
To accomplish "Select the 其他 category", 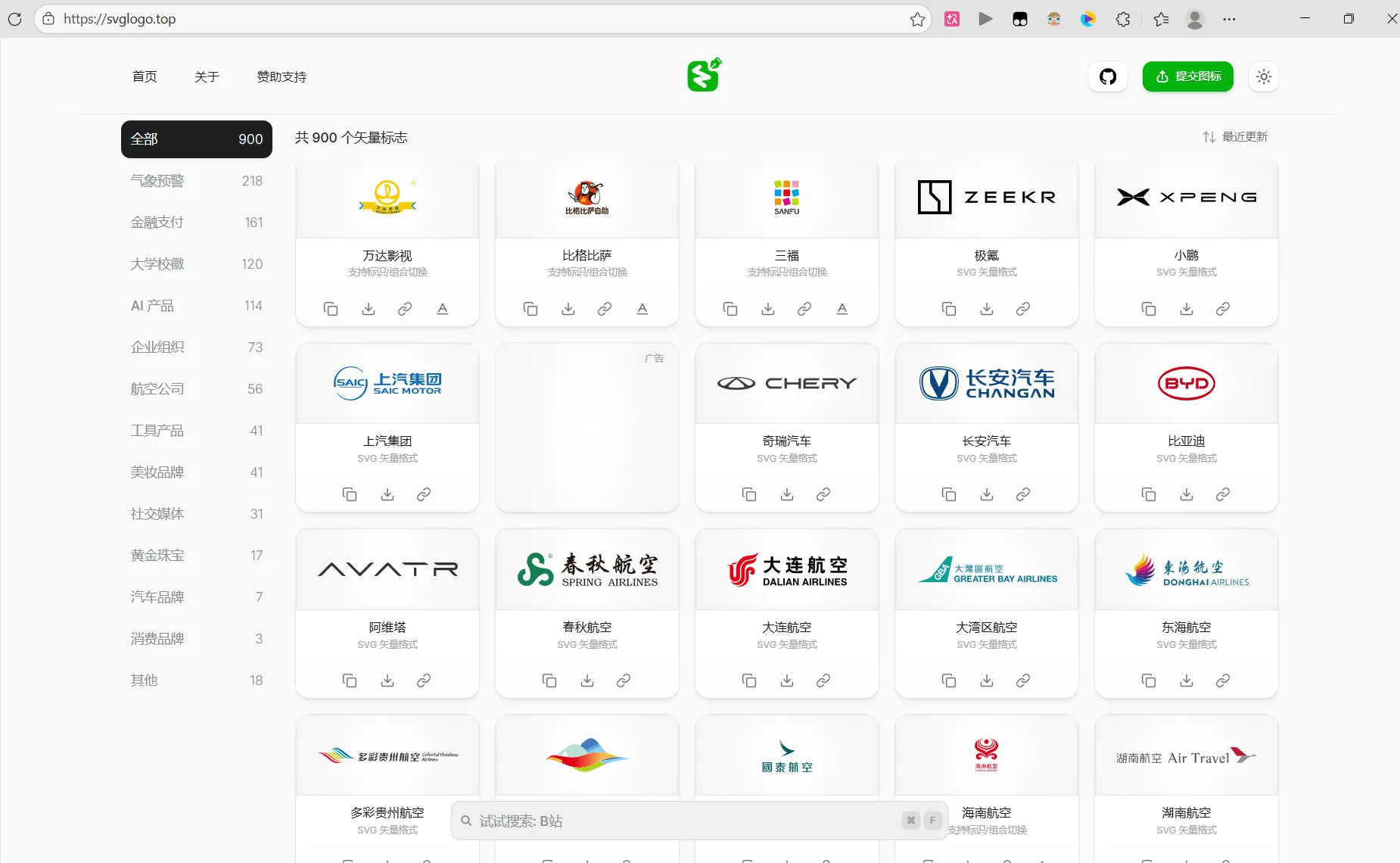I will [x=197, y=681].
